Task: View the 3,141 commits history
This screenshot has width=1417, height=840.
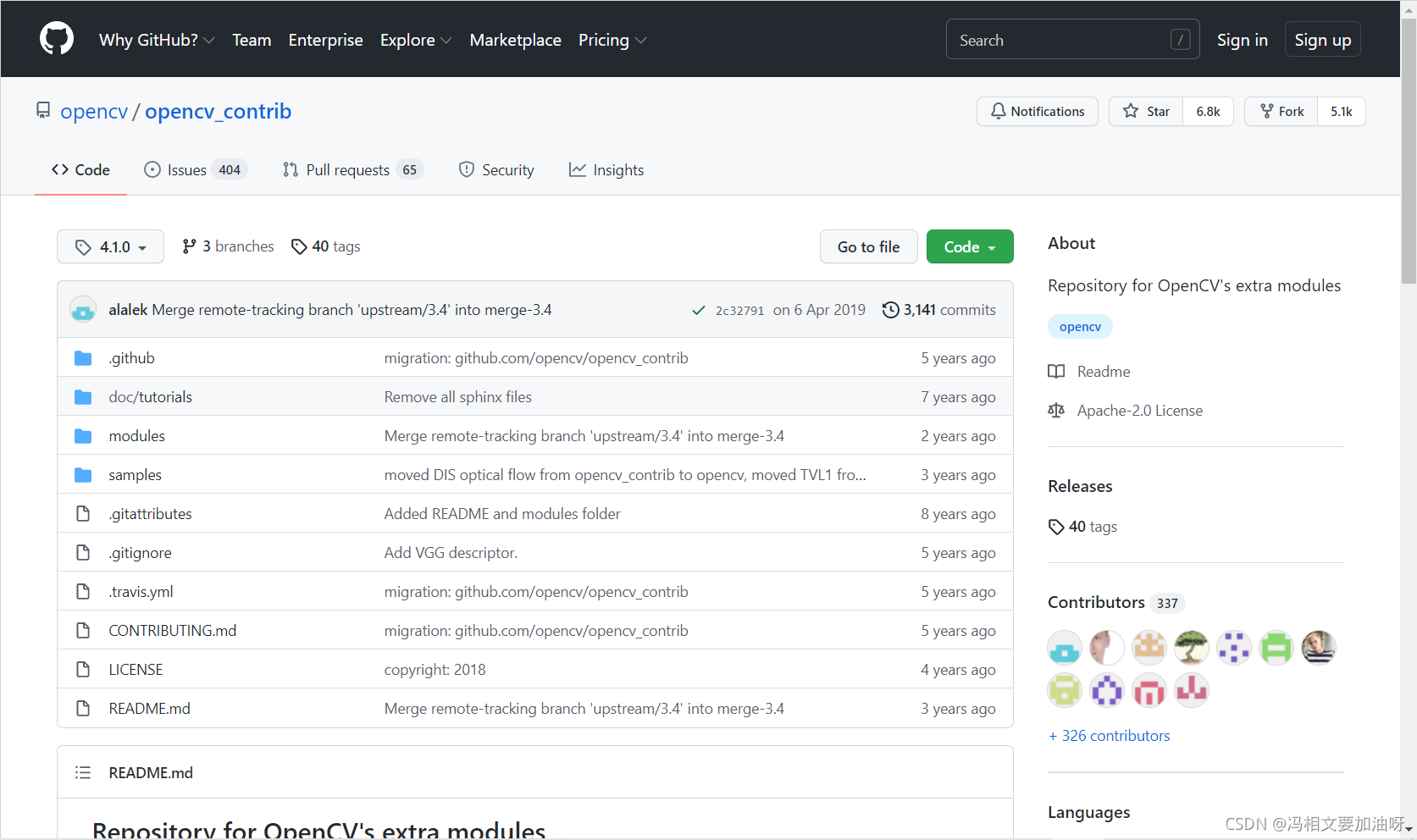Action: point(939,310)
